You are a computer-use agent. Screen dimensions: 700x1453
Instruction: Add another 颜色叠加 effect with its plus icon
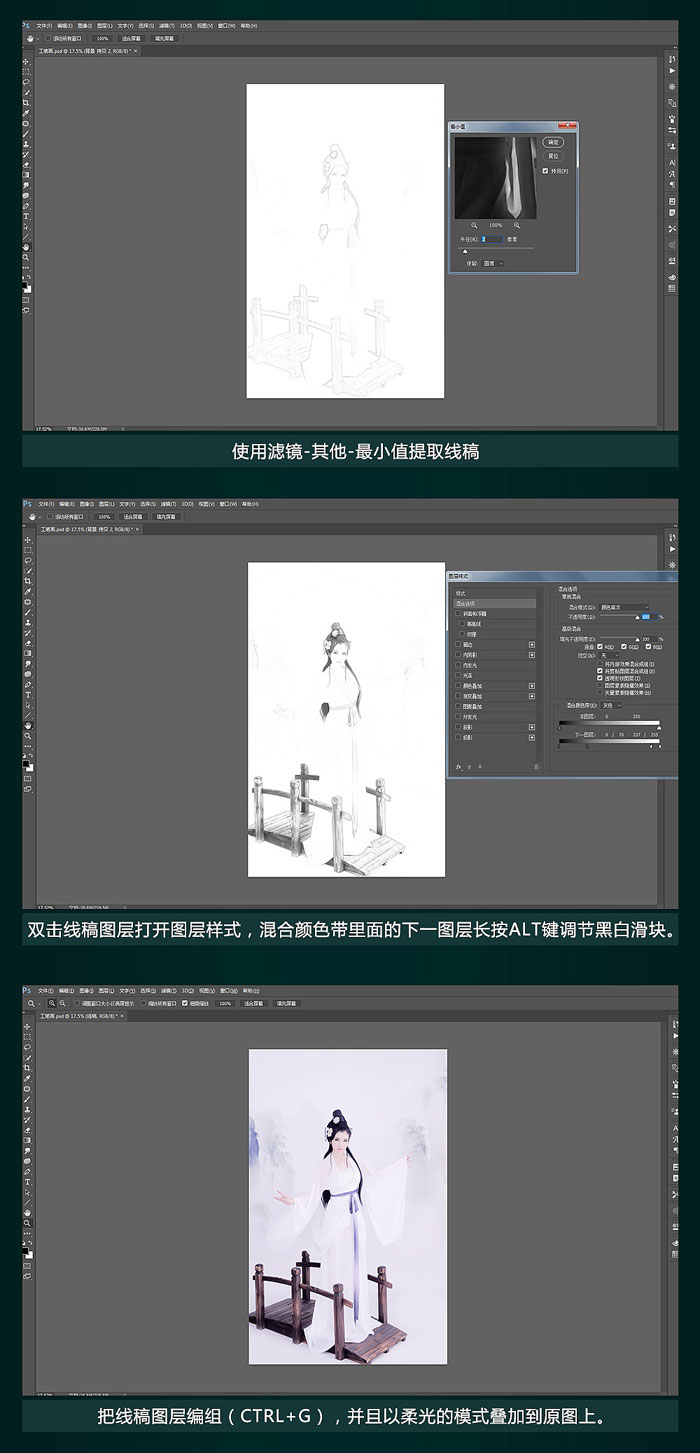pos(532,686)
